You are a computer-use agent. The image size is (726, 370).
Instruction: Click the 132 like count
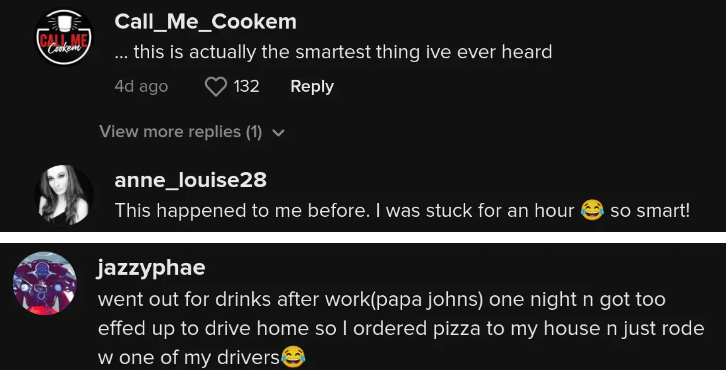246,87
